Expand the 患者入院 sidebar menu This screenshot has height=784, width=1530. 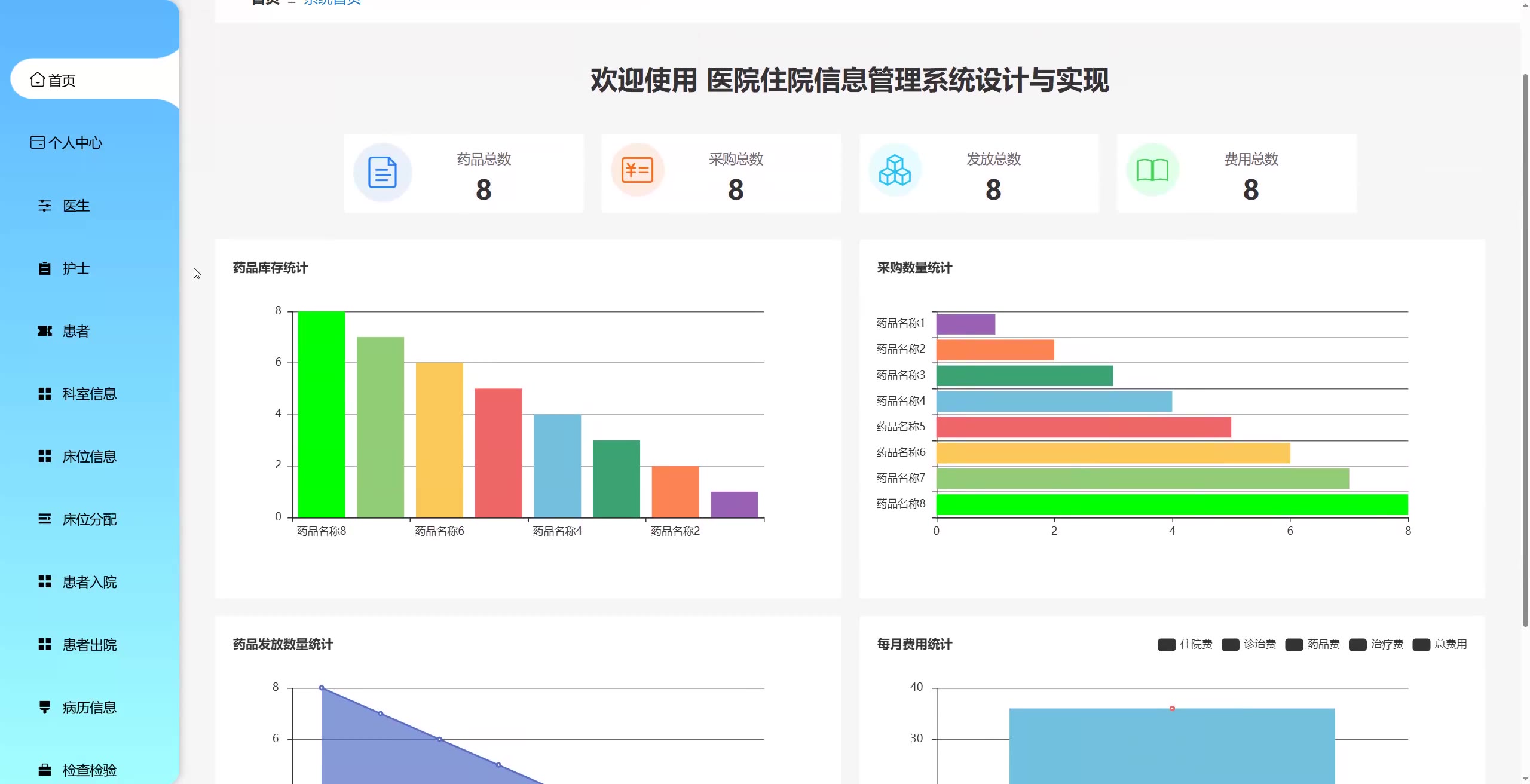pos(90,582)
